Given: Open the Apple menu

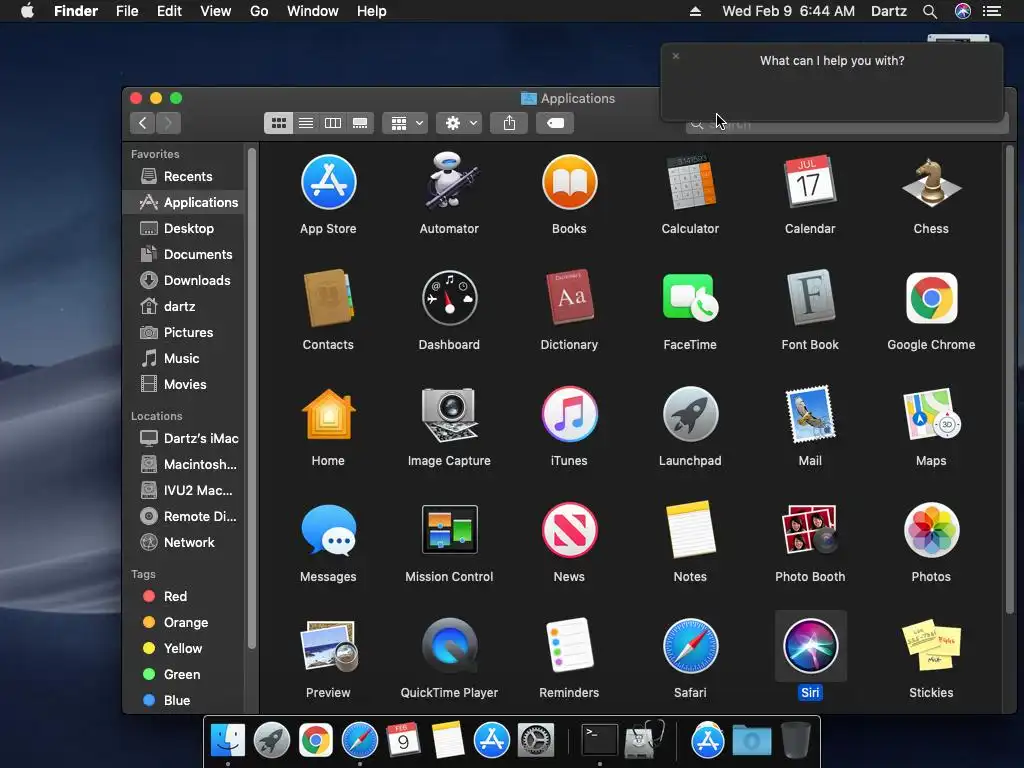Looking at the screenshot, I should [x=27, y=11].
